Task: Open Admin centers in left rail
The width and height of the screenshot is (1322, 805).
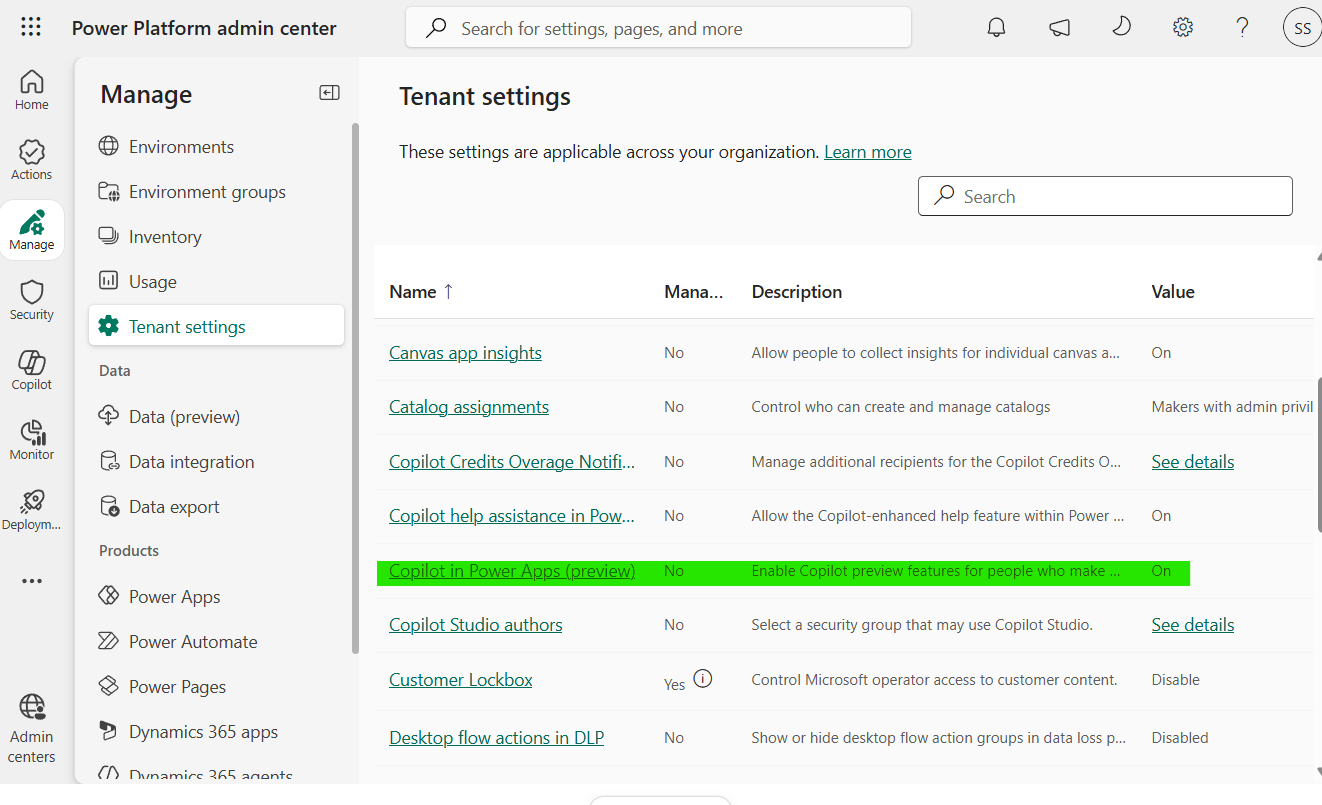Action: point(32,729)
